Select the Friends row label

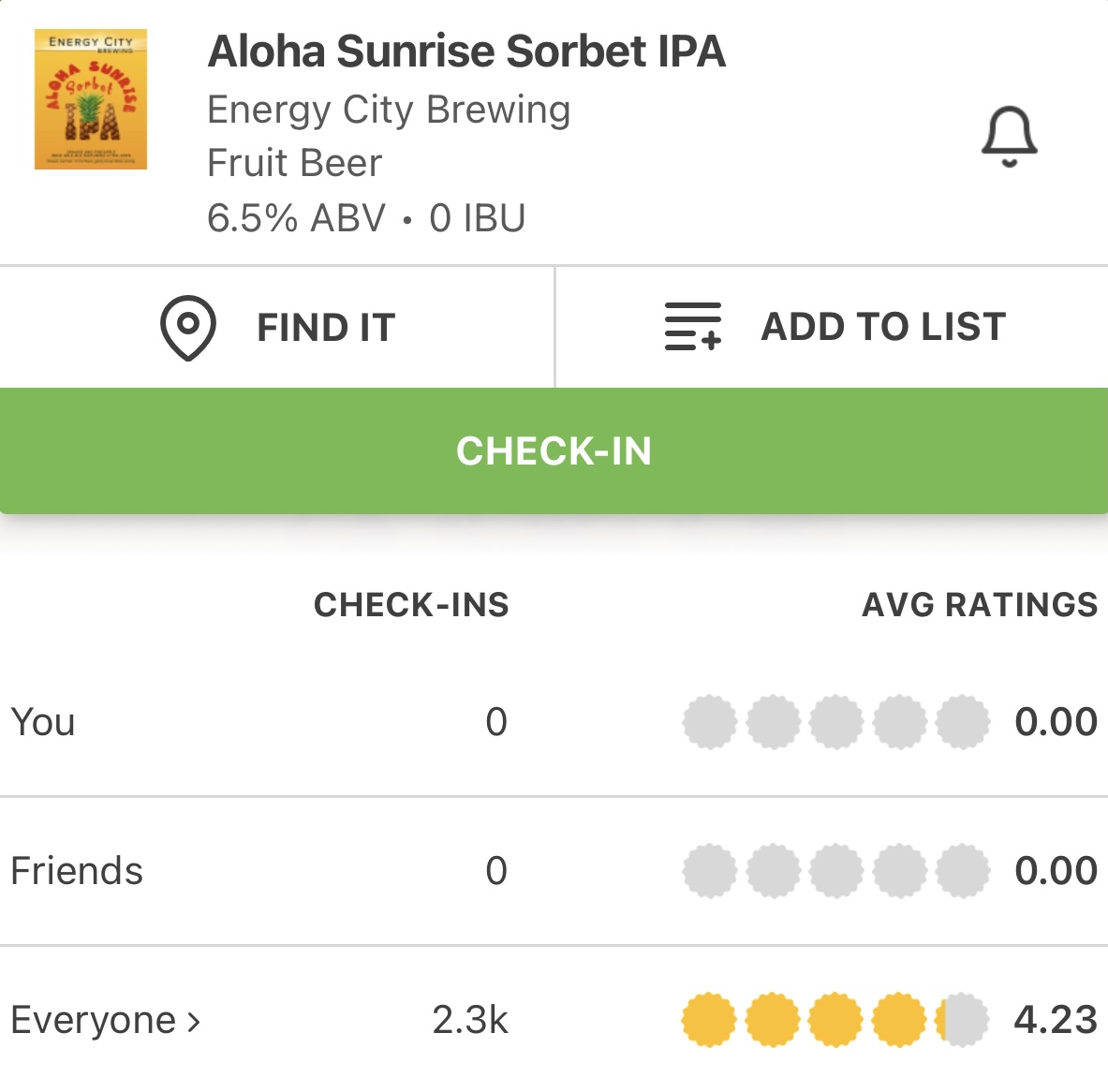[x=77, y=871]
